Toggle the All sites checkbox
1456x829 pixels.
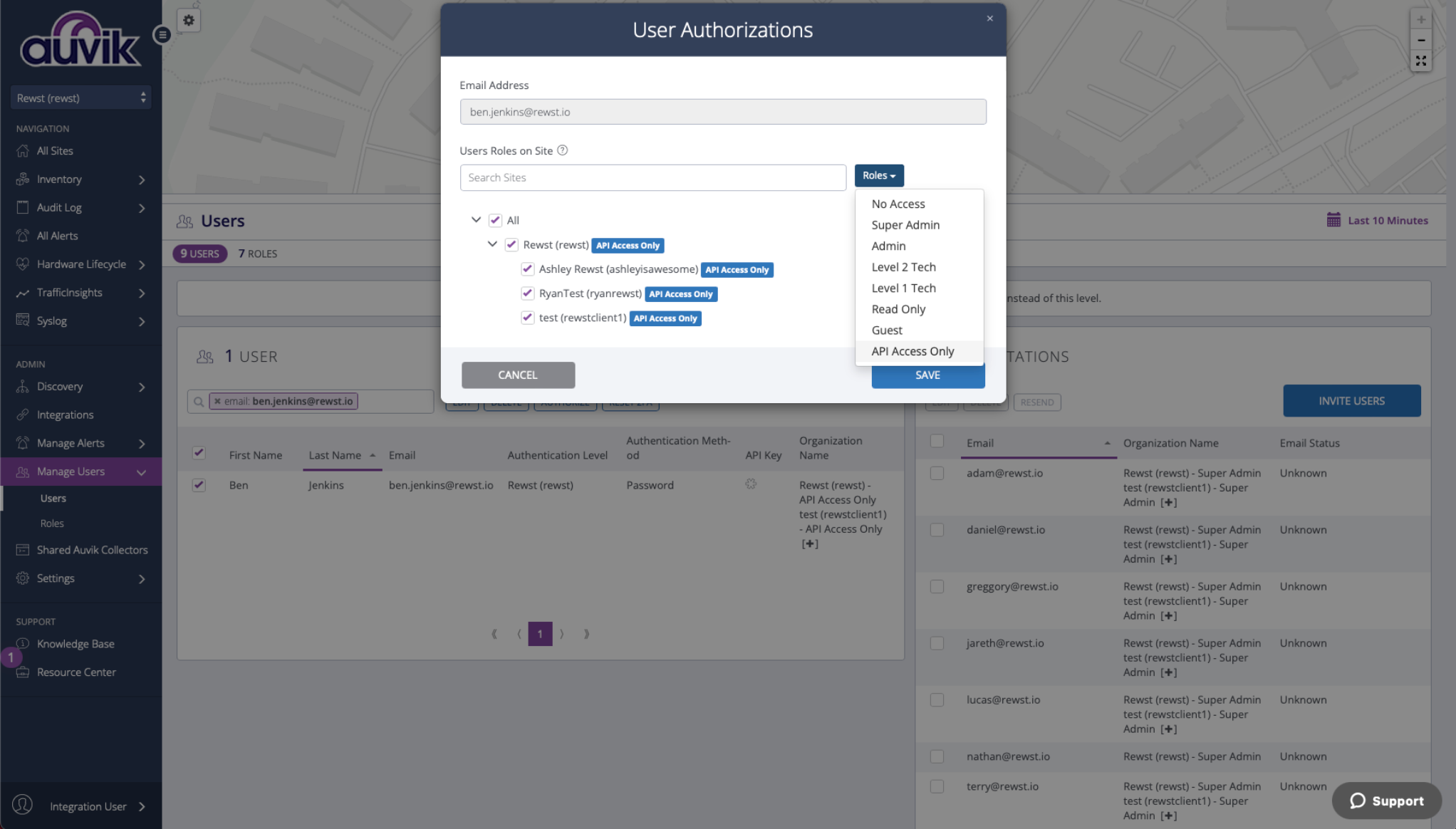(495, 220)
